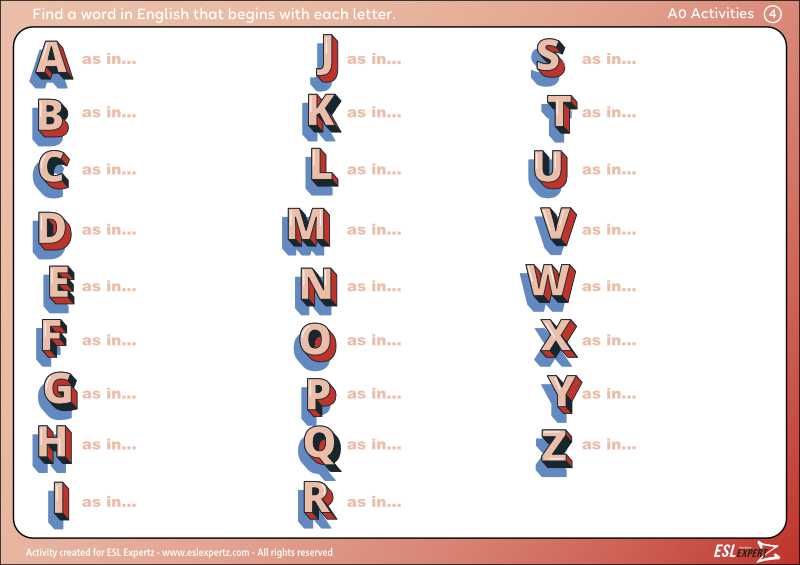Viewport: 800px width, 565px height.
Task: Click 'as in...' beside letter R
Action: (374, 502)
